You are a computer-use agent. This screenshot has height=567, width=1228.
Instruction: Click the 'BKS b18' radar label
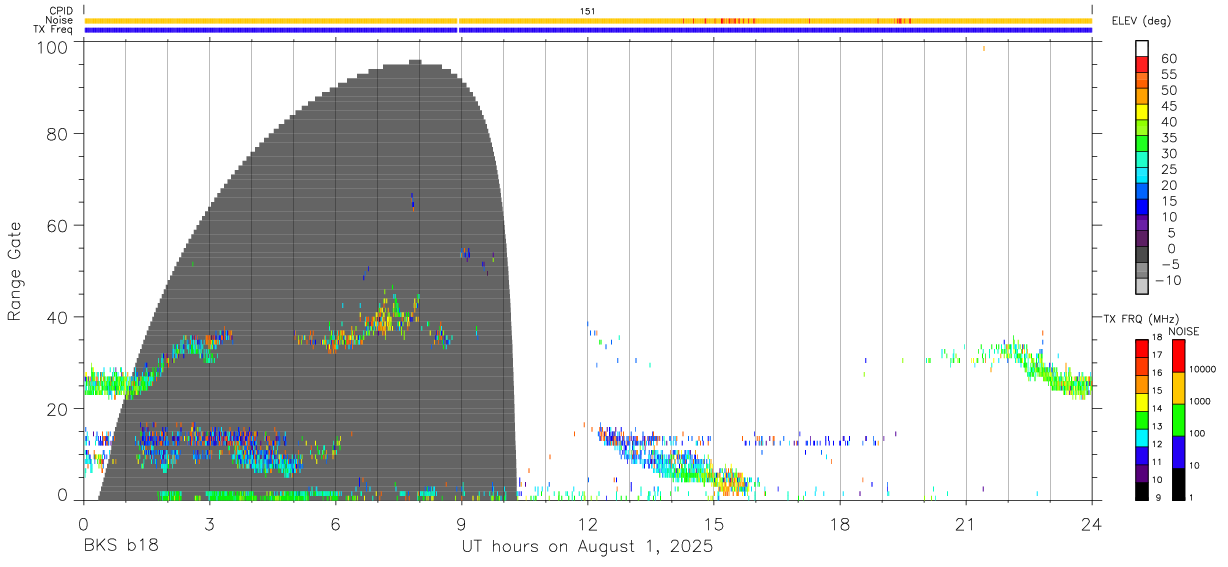pos(121,547)
